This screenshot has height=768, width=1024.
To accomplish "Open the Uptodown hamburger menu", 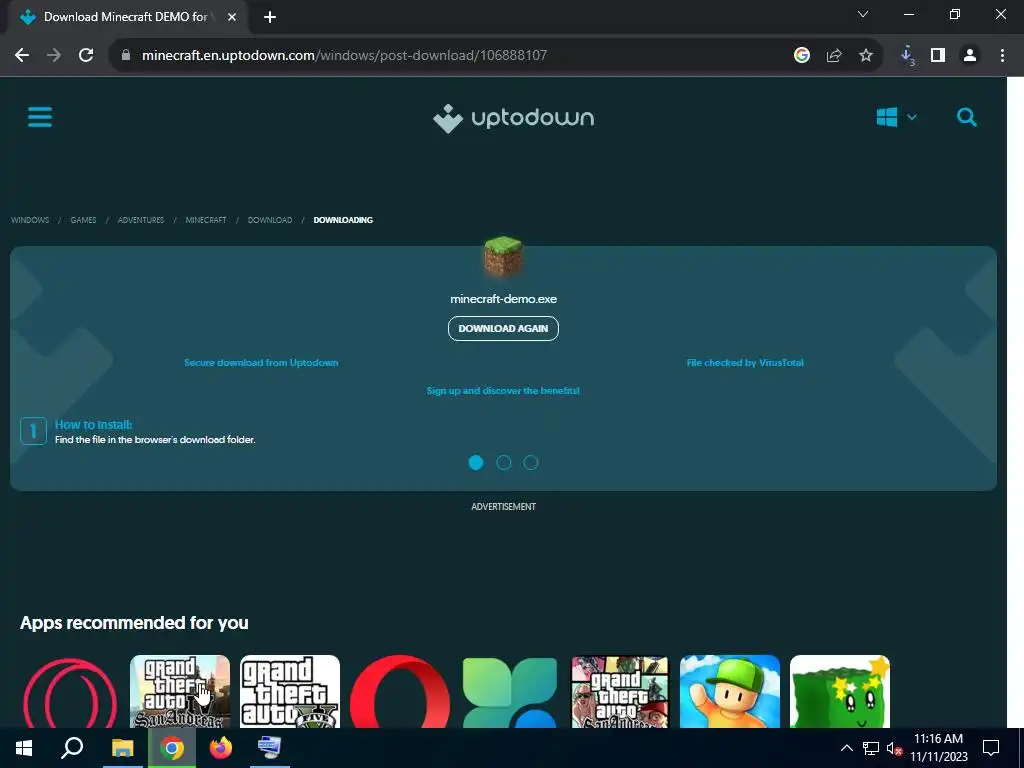I will pos(40,118).
